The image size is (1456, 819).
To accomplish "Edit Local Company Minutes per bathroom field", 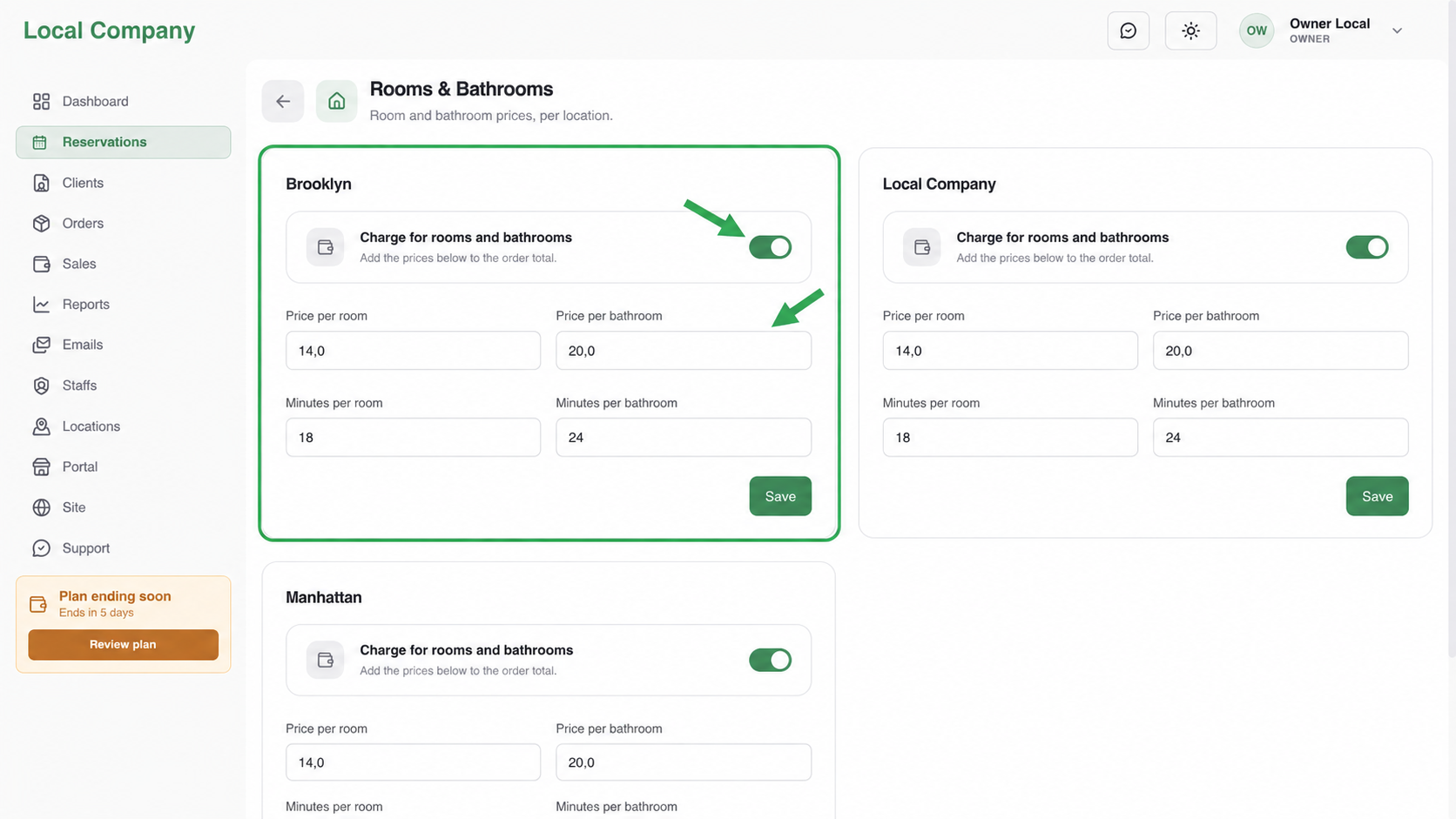I will click(x=1280, y=437).
